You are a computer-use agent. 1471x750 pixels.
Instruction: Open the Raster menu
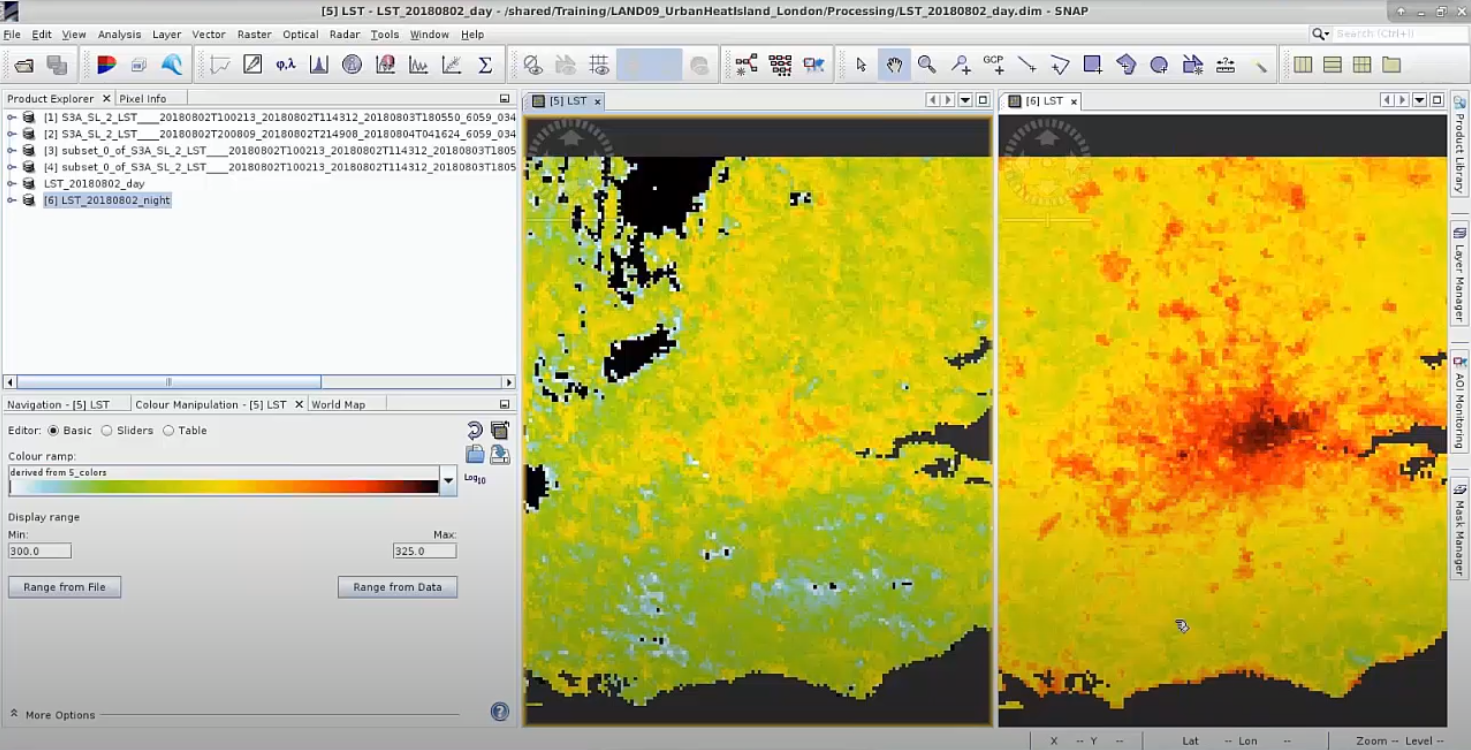(254, 34)
